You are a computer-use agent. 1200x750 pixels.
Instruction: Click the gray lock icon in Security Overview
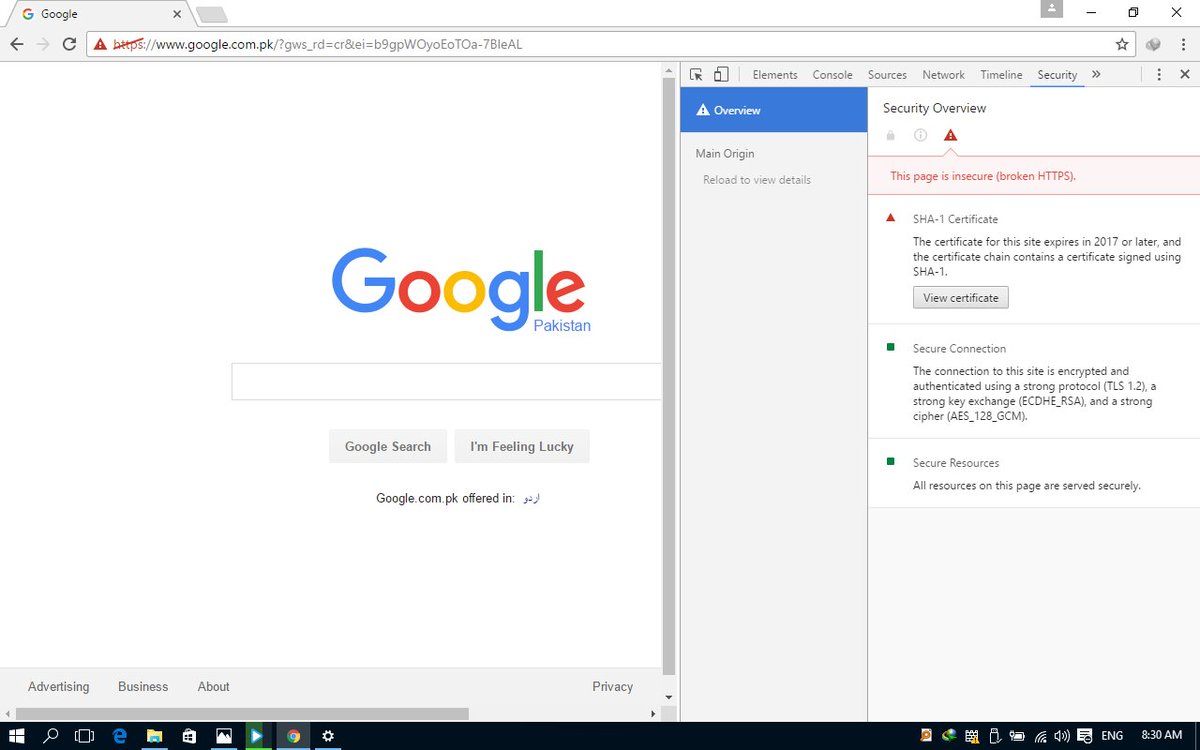pos(891,135)
